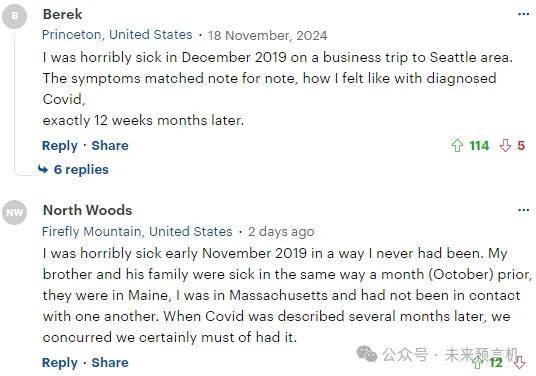Screen dimensions: 536x376
Task: Reply to North Woods' comment
Action: (59, 363)
